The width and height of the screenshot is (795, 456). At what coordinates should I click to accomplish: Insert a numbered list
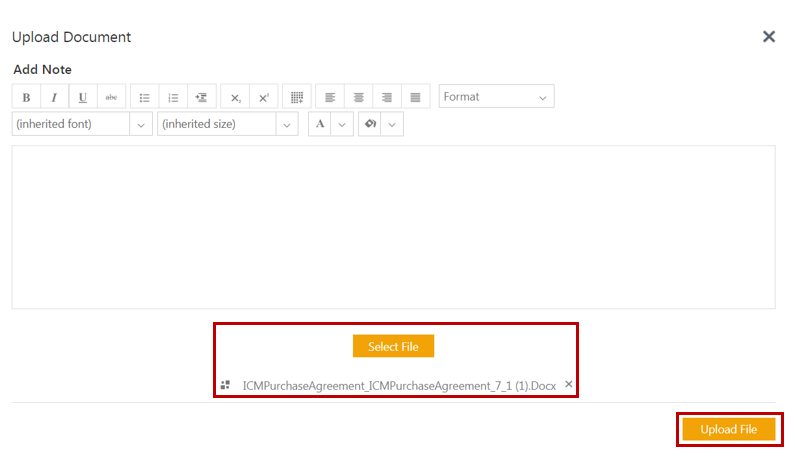pos(173,97)
